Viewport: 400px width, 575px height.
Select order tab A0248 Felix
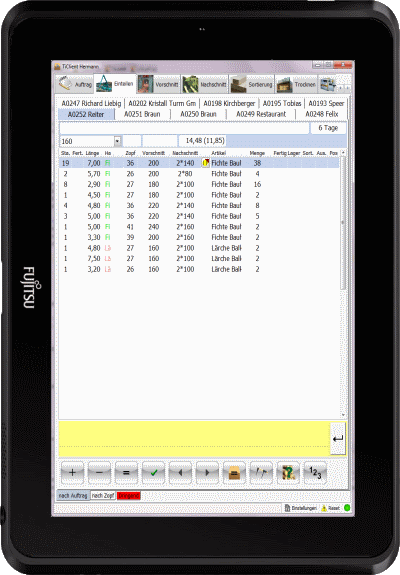point(322,114)
